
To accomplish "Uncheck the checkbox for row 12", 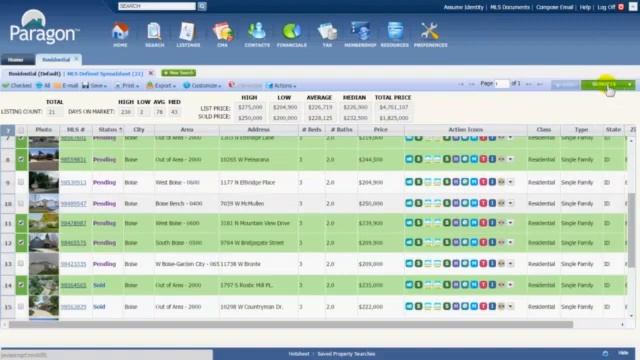I will 21,242.
